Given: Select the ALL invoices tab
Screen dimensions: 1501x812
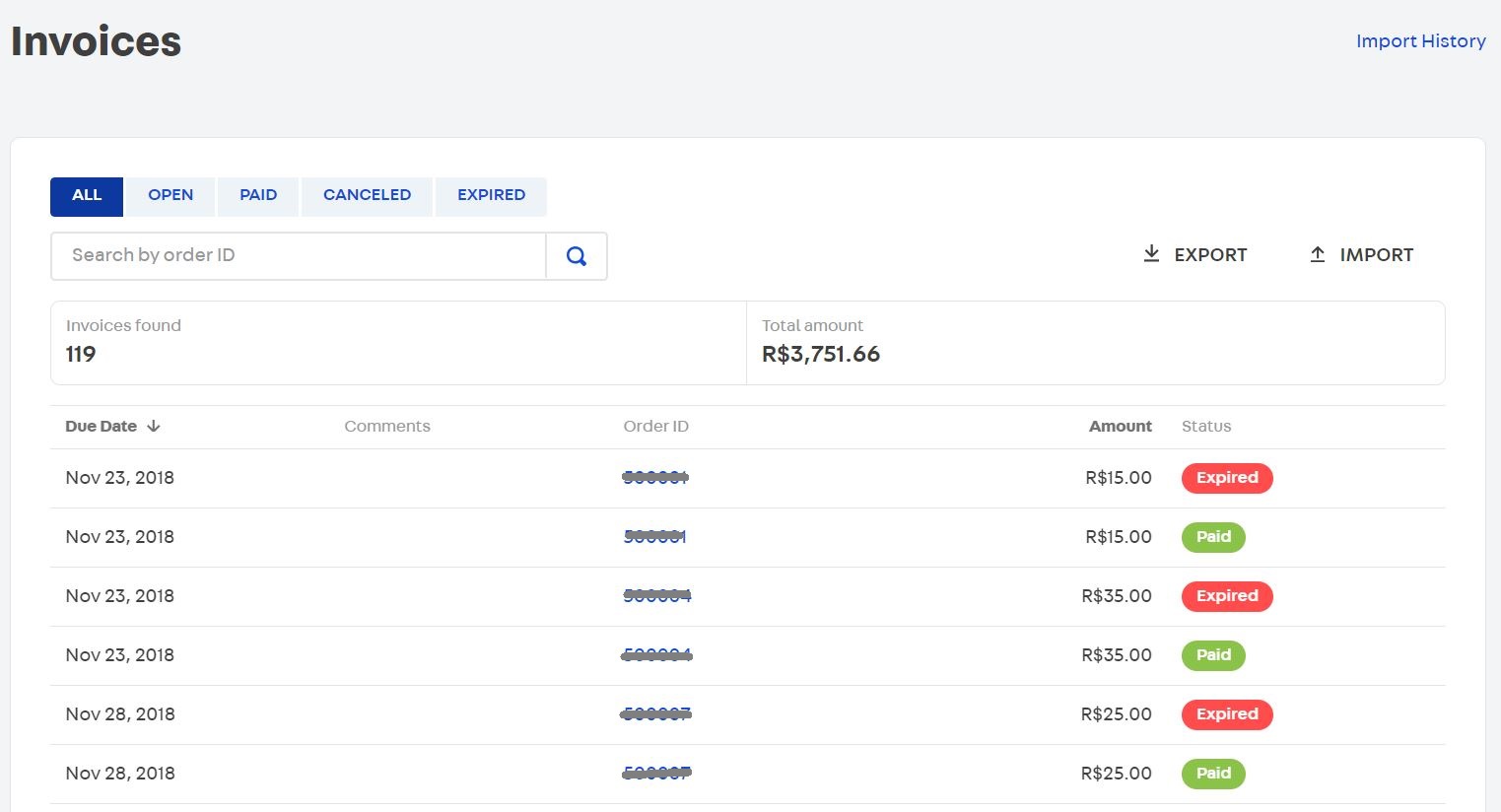Looking at the screenshot, I should click(x=87, y=195).
